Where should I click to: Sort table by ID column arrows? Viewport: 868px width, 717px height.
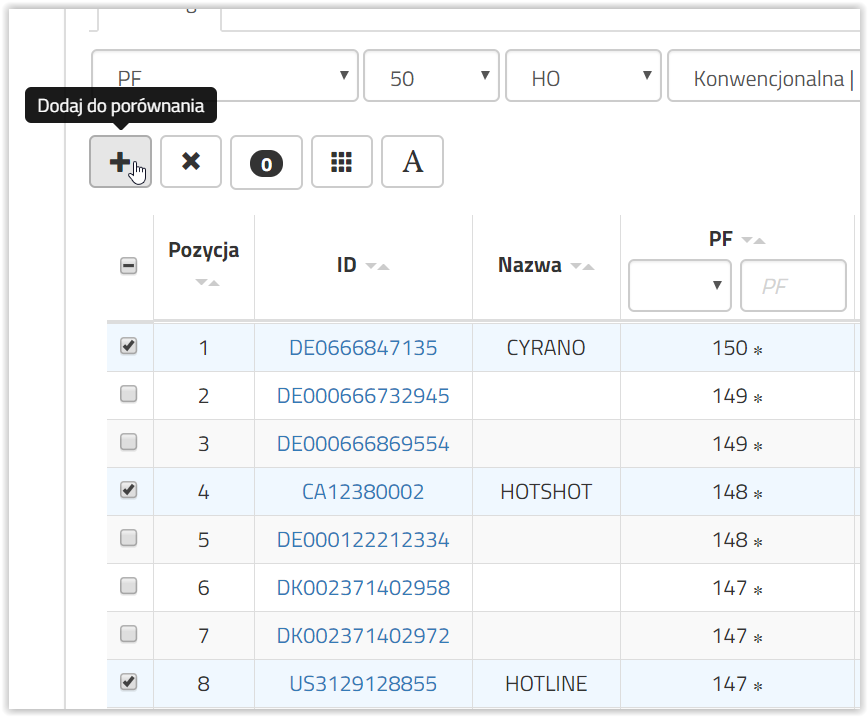378,266
